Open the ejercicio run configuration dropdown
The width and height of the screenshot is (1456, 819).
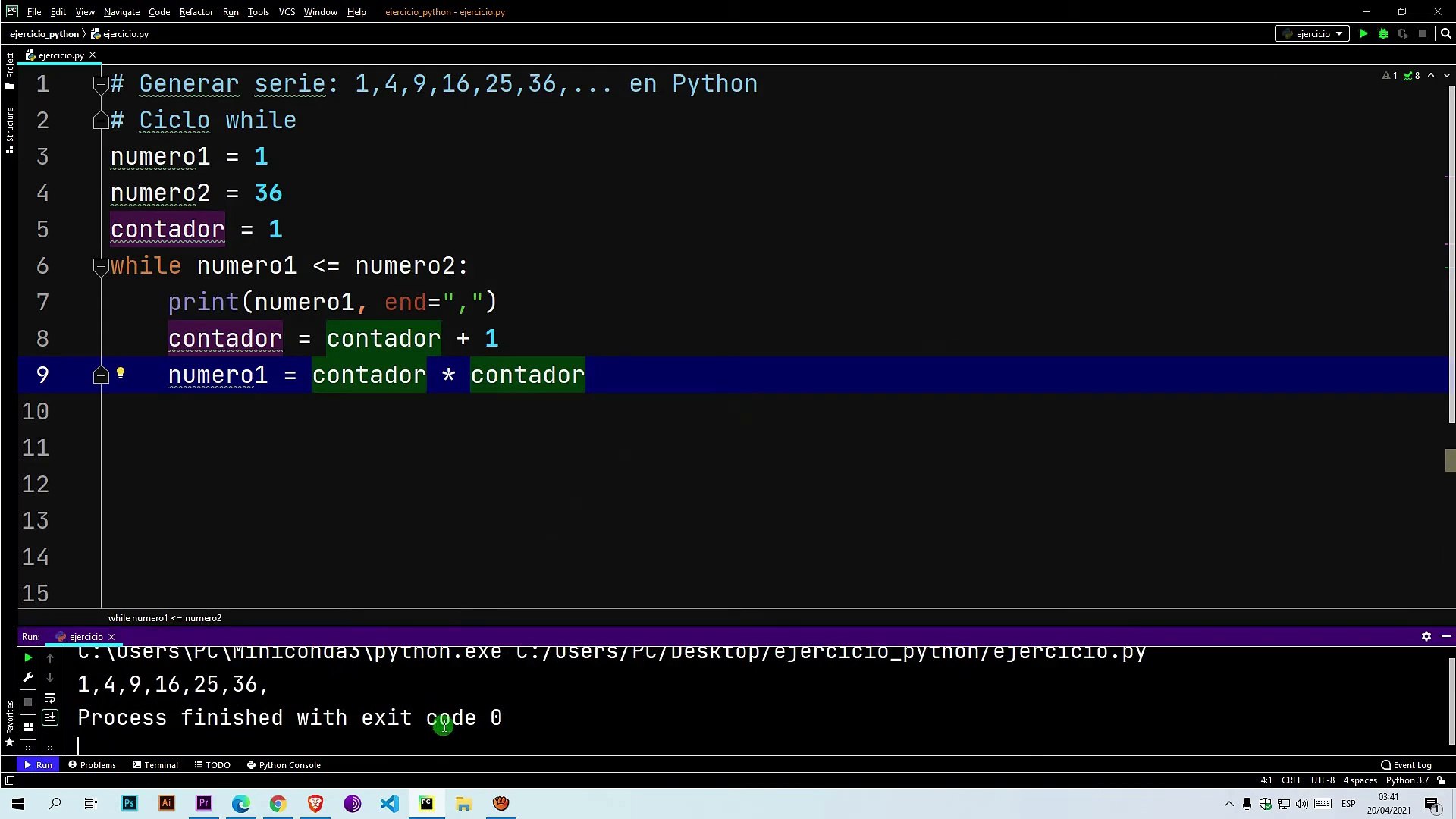coord(1313,34)
